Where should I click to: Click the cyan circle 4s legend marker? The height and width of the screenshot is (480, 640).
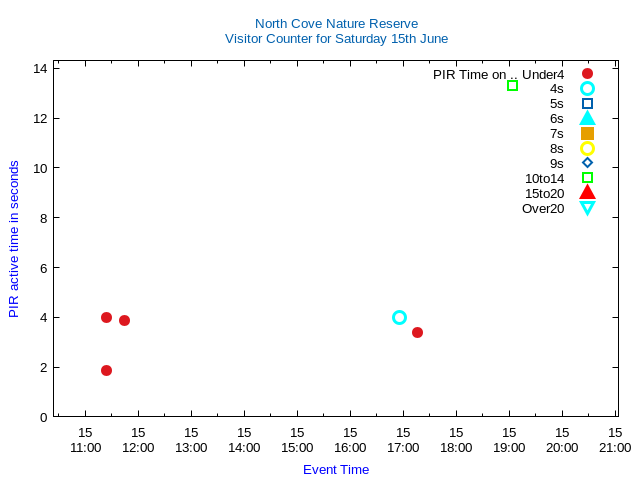pos(587,89)
